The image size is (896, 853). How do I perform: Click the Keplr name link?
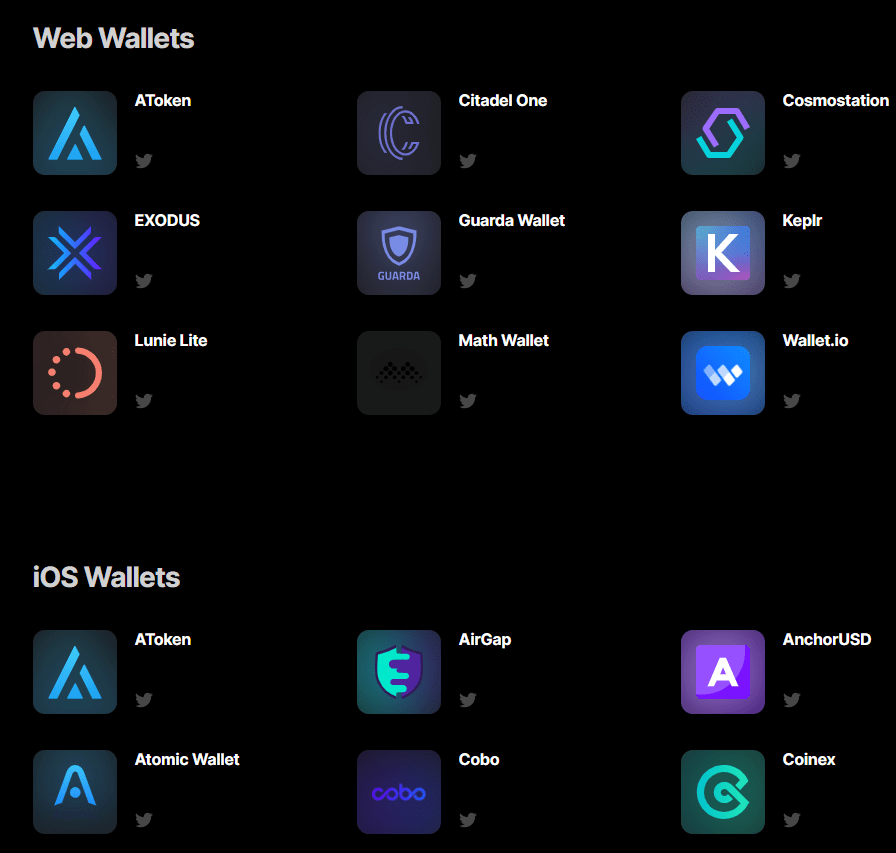tap(802, 221)
